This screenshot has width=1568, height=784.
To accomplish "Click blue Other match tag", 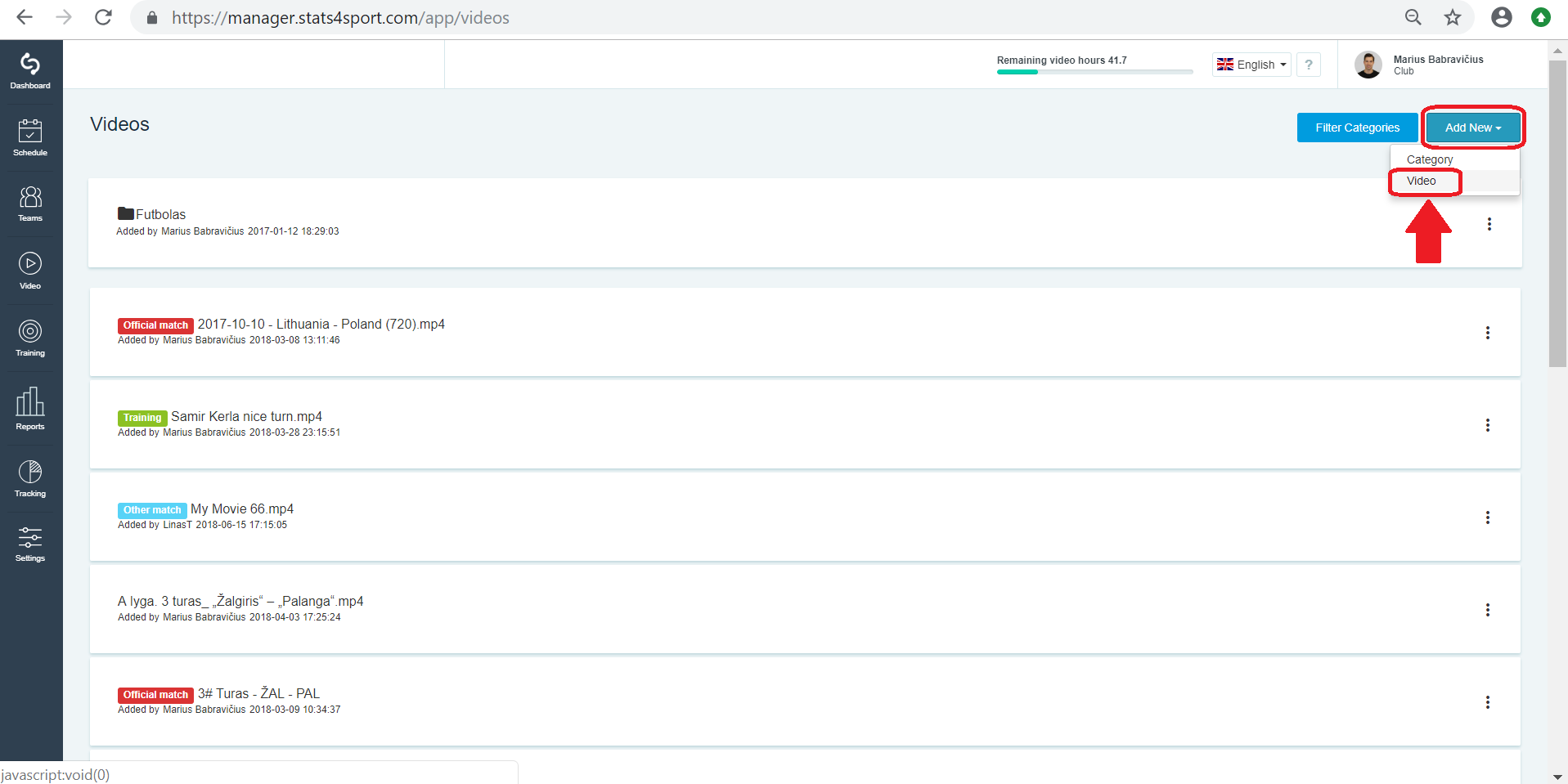I will pyautogui.click(x=152, y=510).
